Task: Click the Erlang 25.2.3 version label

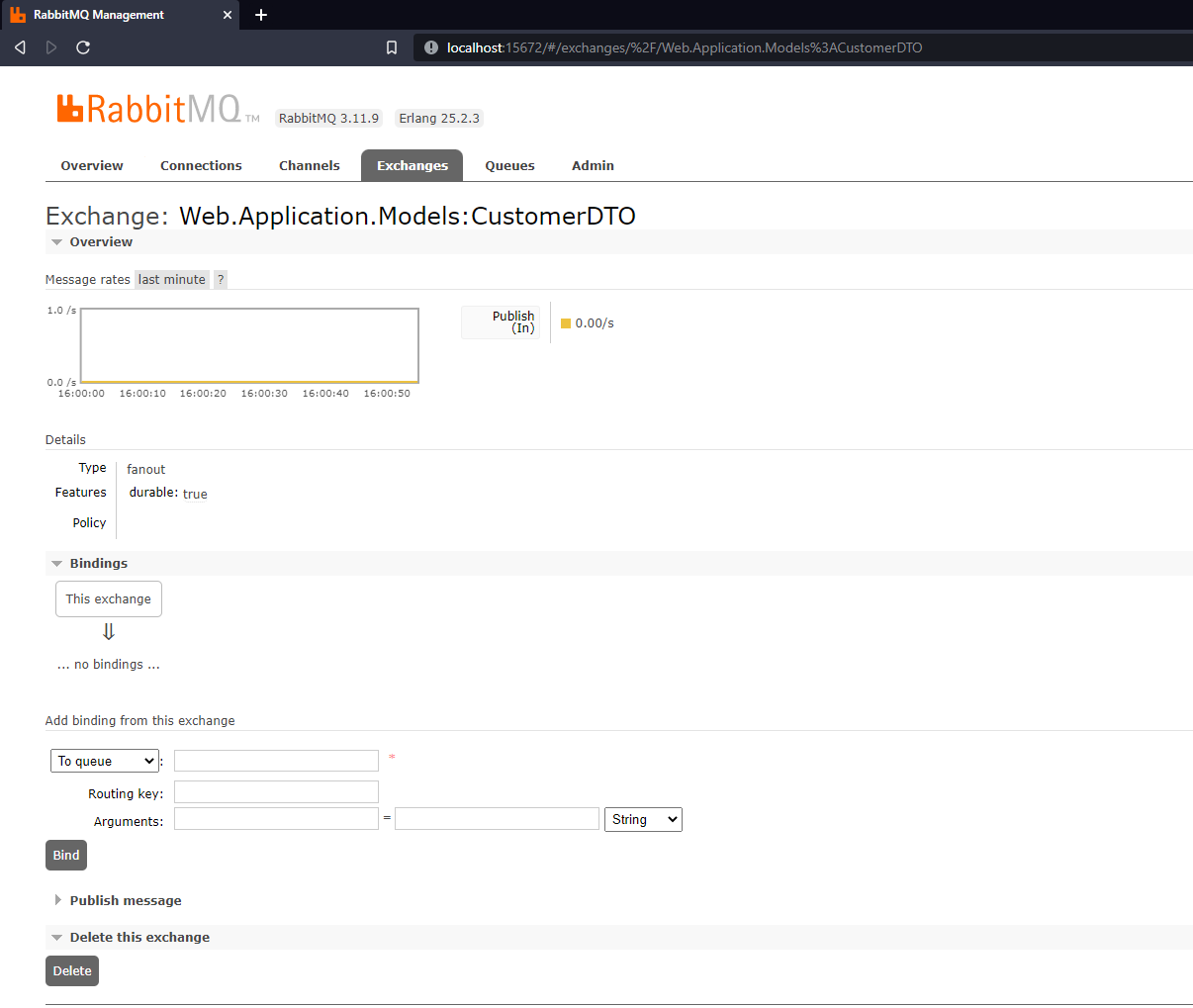Action: click(439, 119)
